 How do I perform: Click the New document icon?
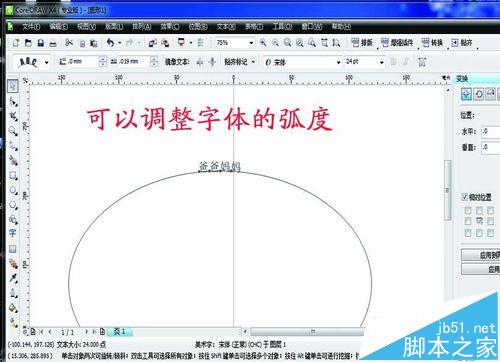pos(16,43)
